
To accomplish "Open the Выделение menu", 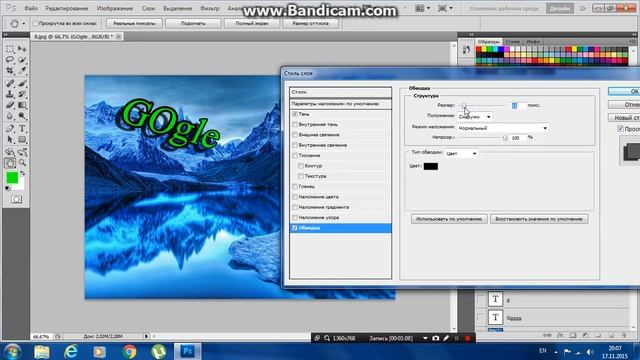I will pyautogui.click(x=178, y=8).
